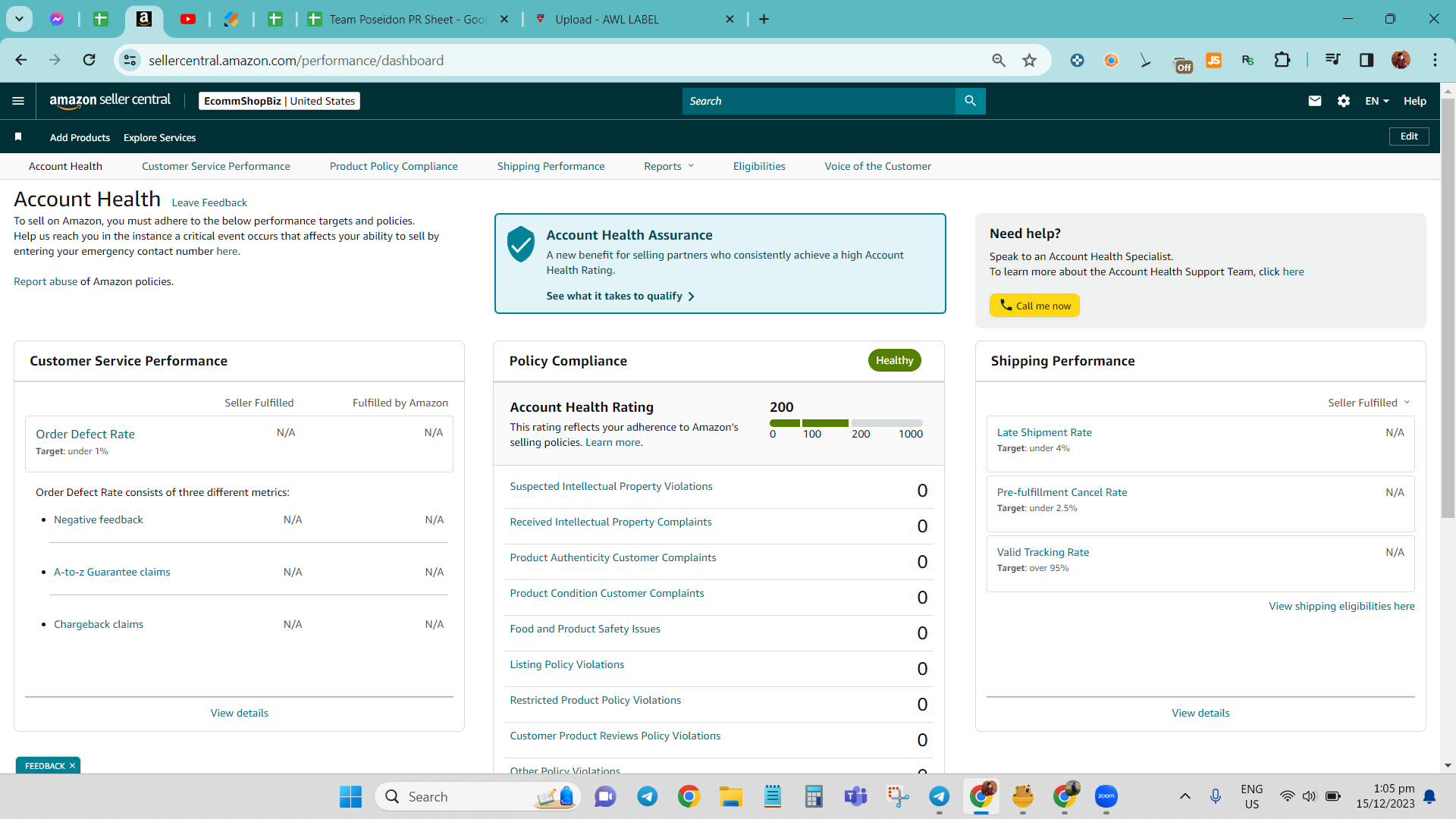Open the Amazon Seller Central hamburger menu

tap(18, 101)
